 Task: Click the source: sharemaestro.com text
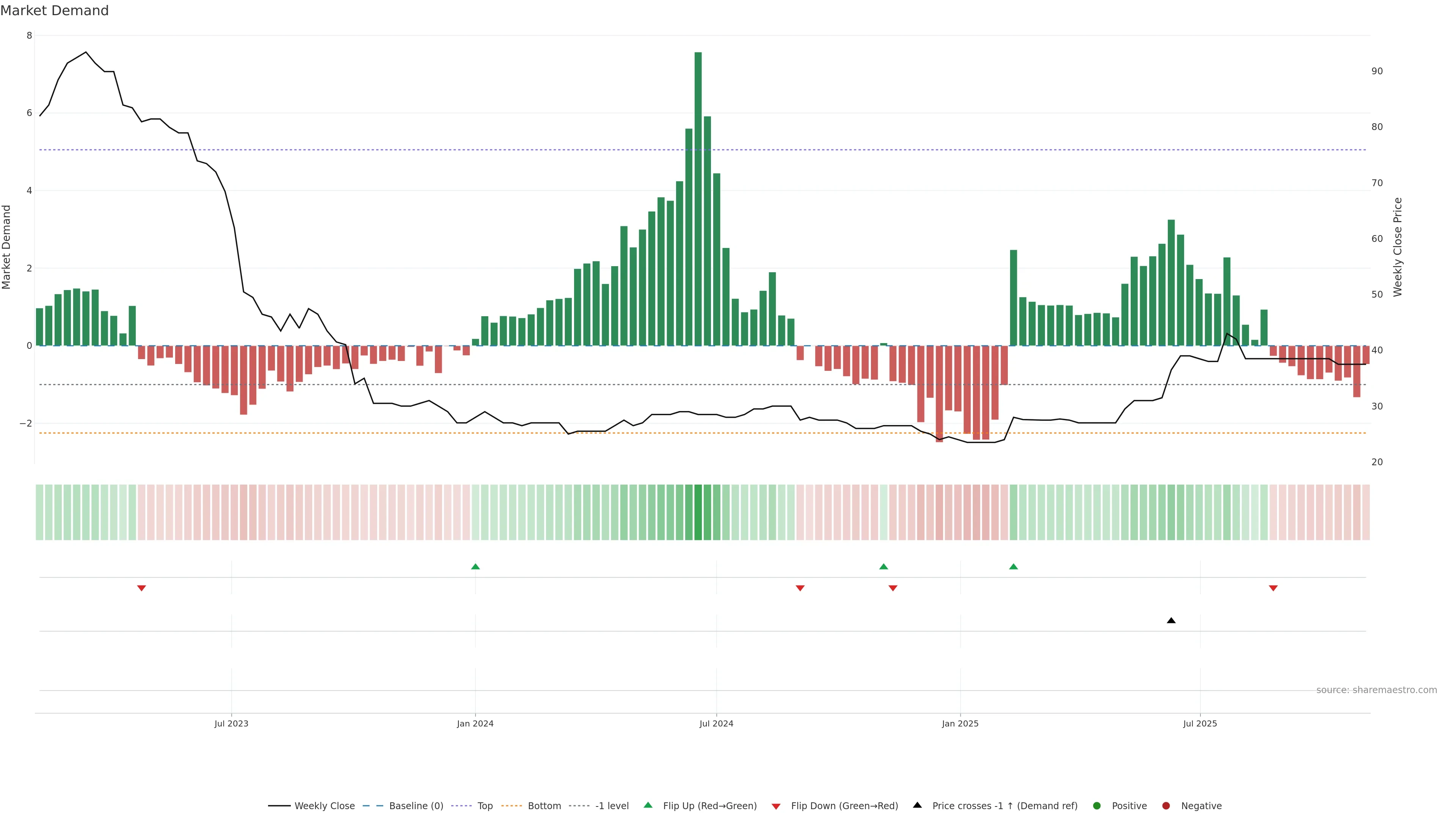(1376, 690)
